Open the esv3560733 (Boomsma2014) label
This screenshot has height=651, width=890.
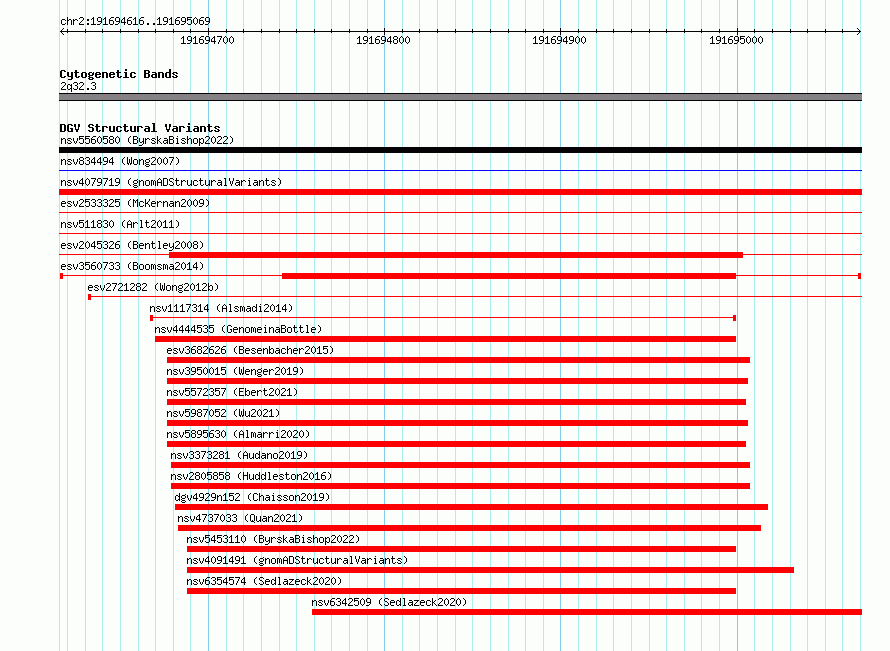[x=132, y=266]
